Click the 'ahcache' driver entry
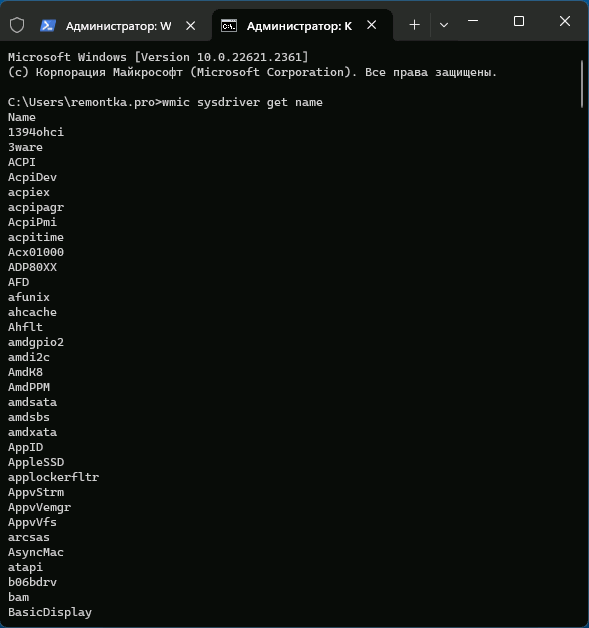 (32, 312)
